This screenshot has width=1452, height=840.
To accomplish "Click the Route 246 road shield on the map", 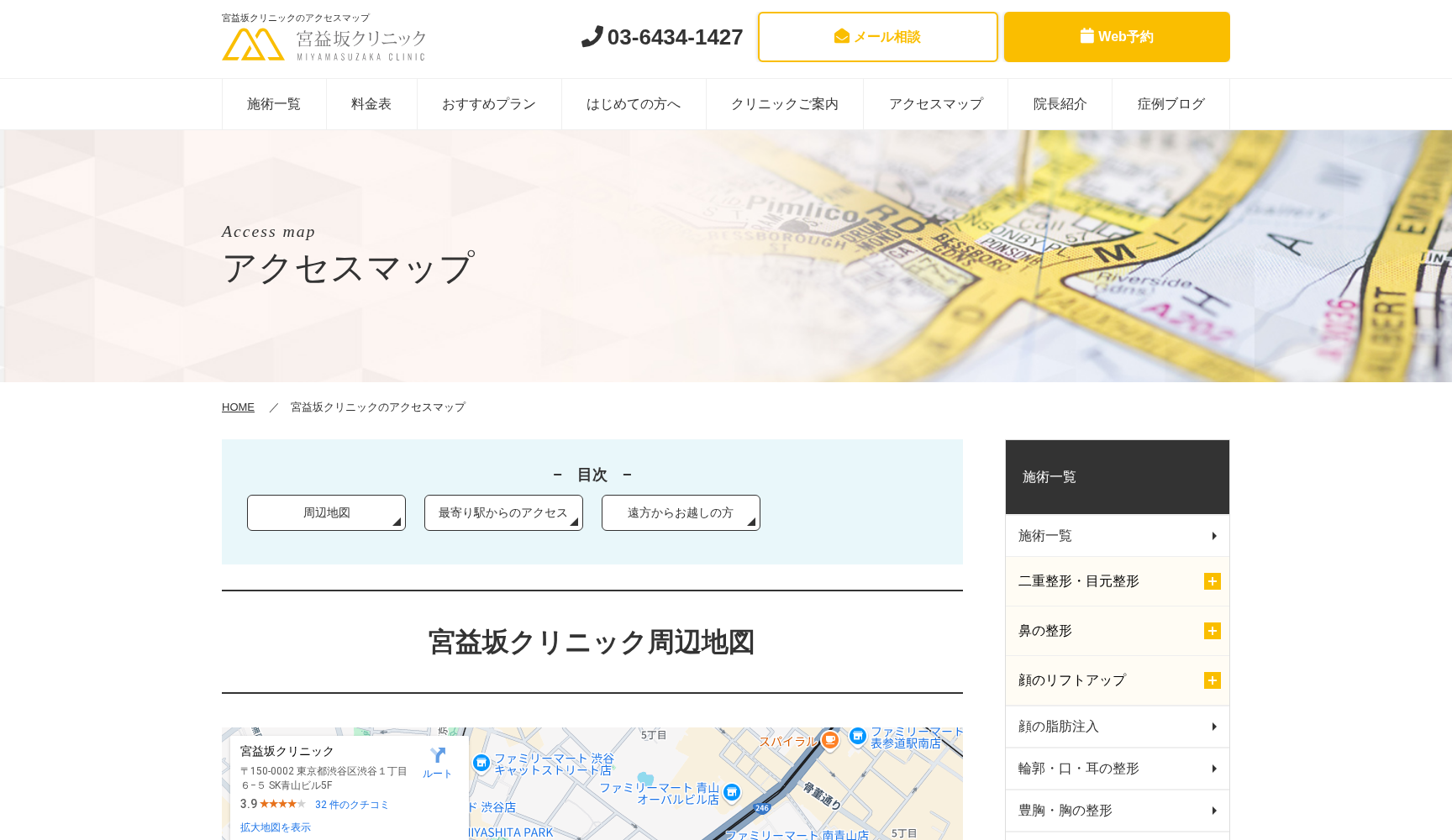I will coord(760,807).
